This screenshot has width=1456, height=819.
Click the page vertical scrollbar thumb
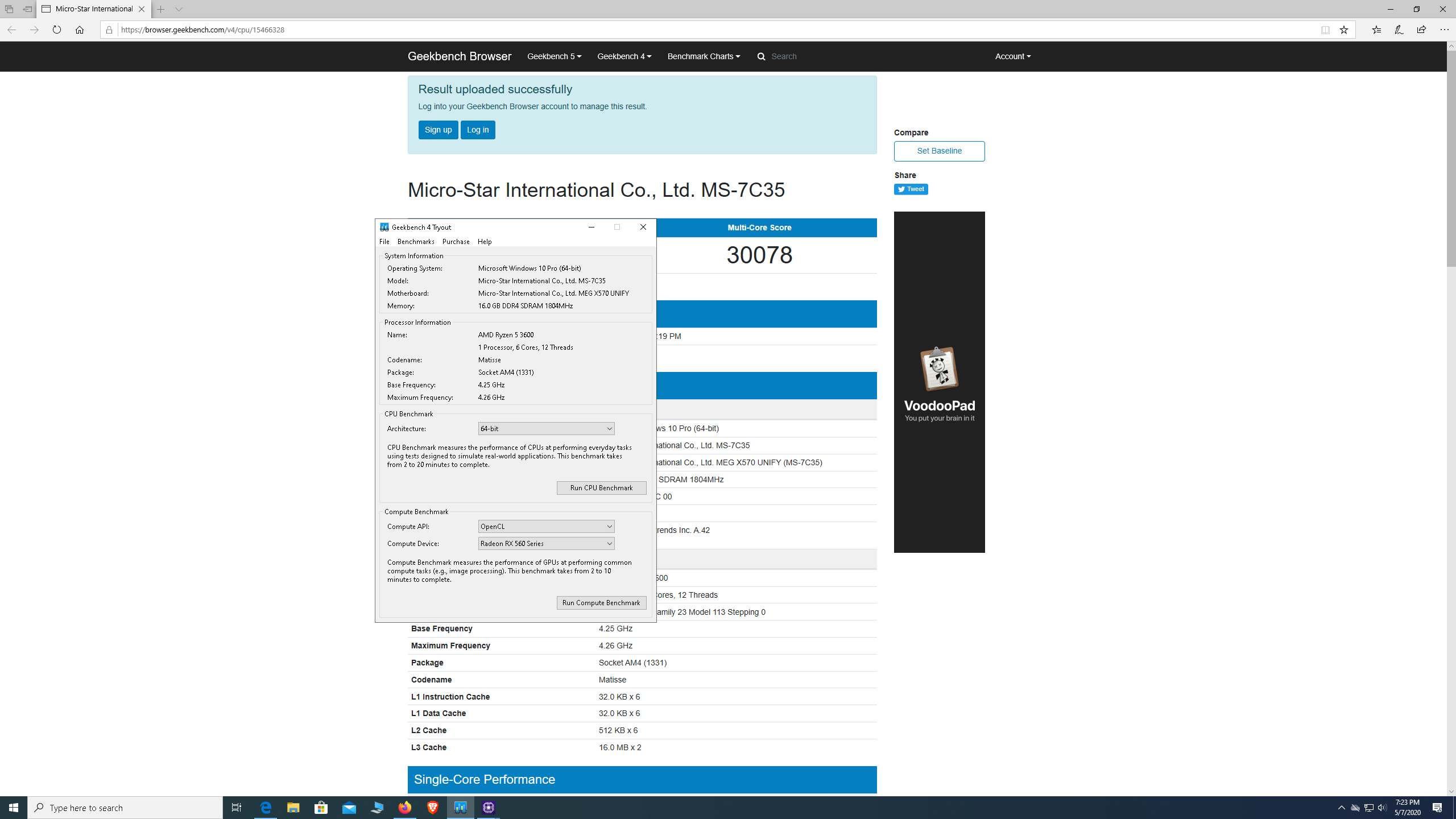pos(1451,158)
